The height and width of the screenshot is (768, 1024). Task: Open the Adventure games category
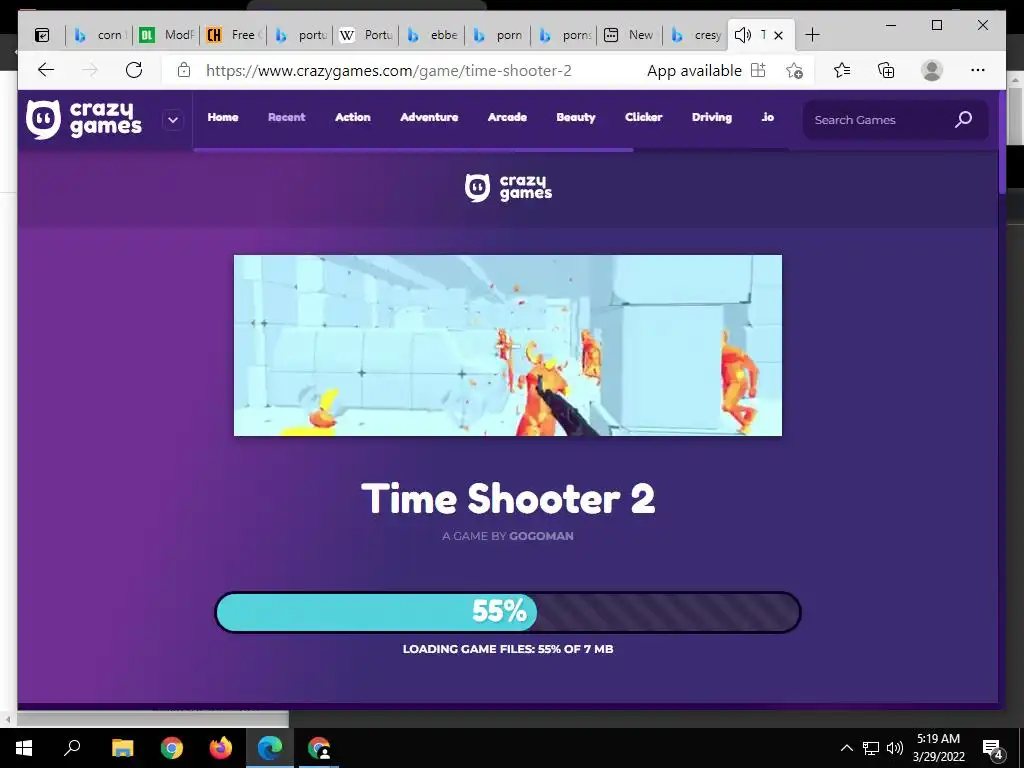pos(429,118)
